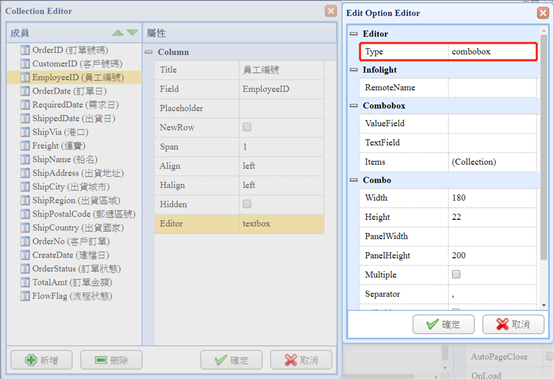Move member up with green up arrow
The image size is (554, 379).
point(118,33)
